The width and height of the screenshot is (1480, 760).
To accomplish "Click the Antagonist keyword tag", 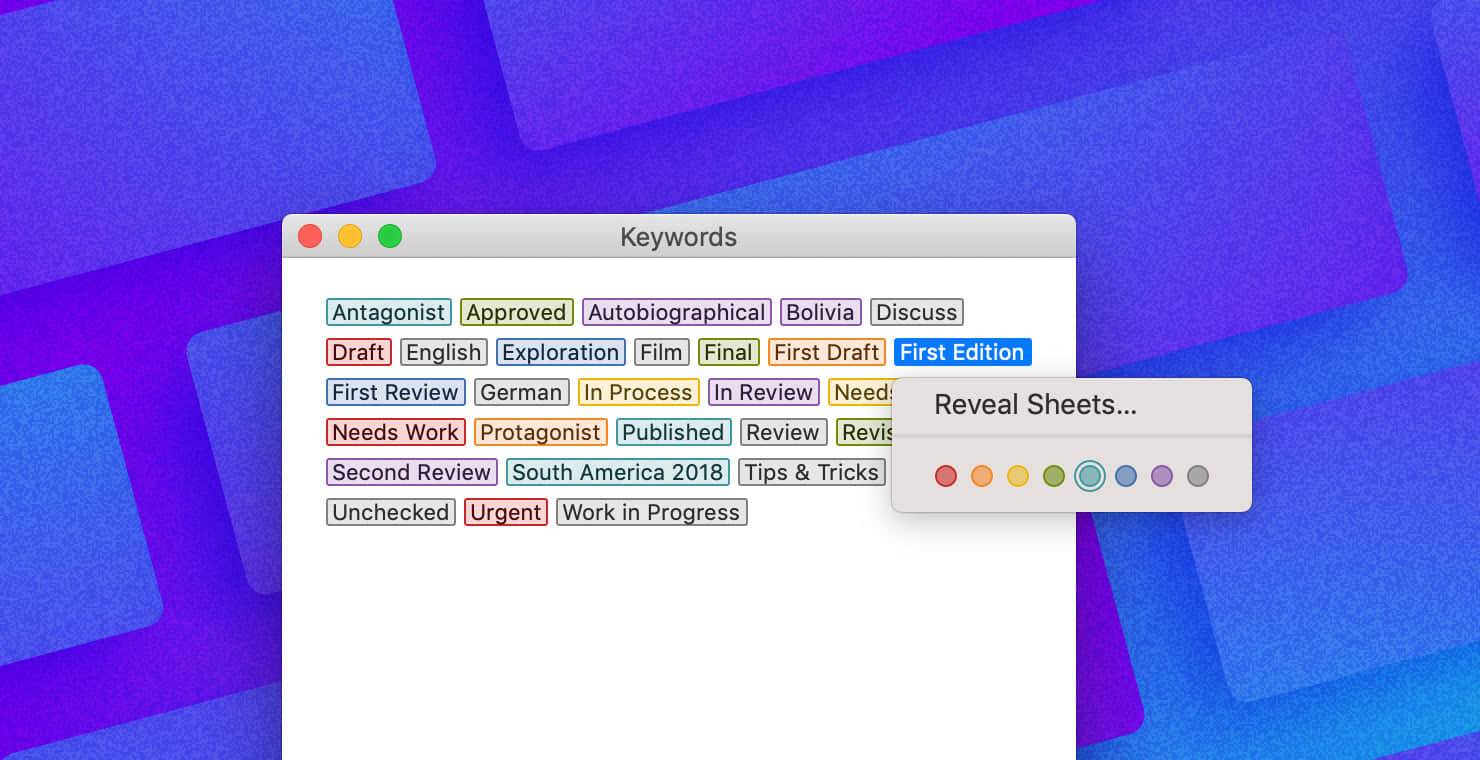I will click(389, 312).
